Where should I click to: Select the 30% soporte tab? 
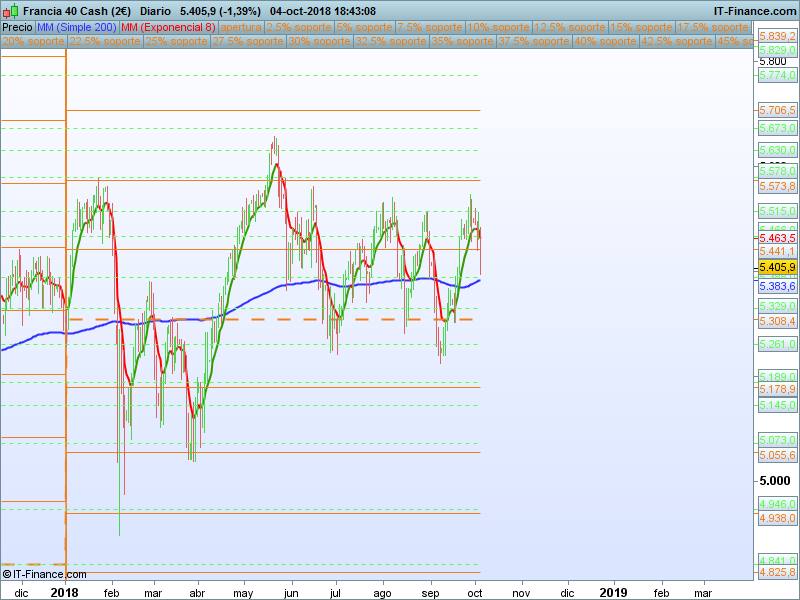[319, 41]
